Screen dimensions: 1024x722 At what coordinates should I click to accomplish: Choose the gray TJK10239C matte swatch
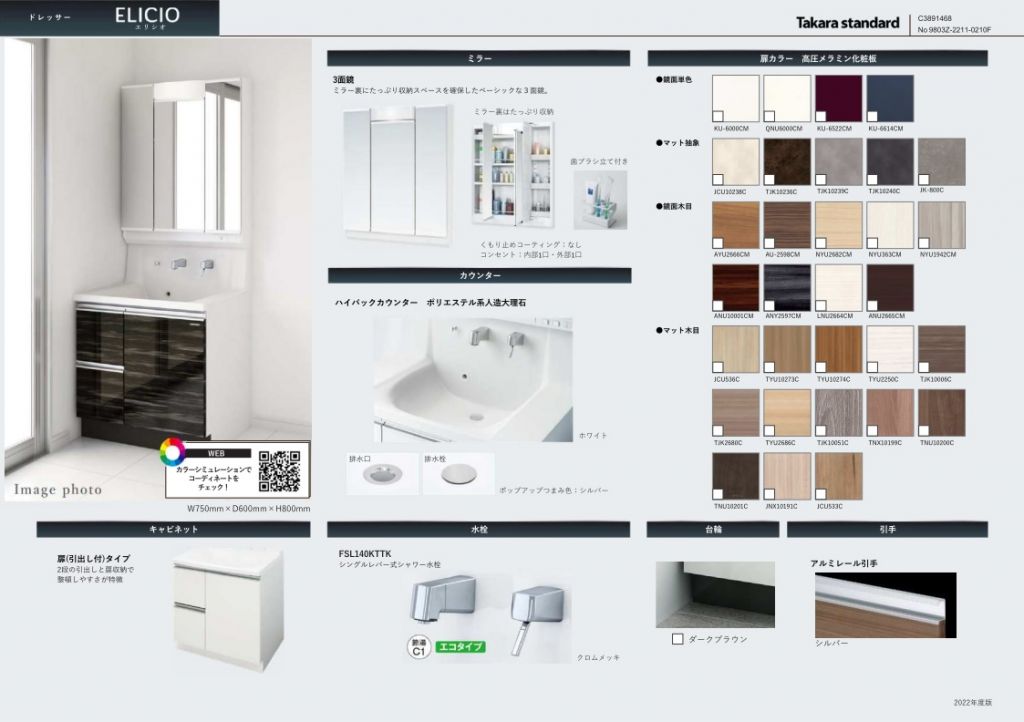pos(839,162)
